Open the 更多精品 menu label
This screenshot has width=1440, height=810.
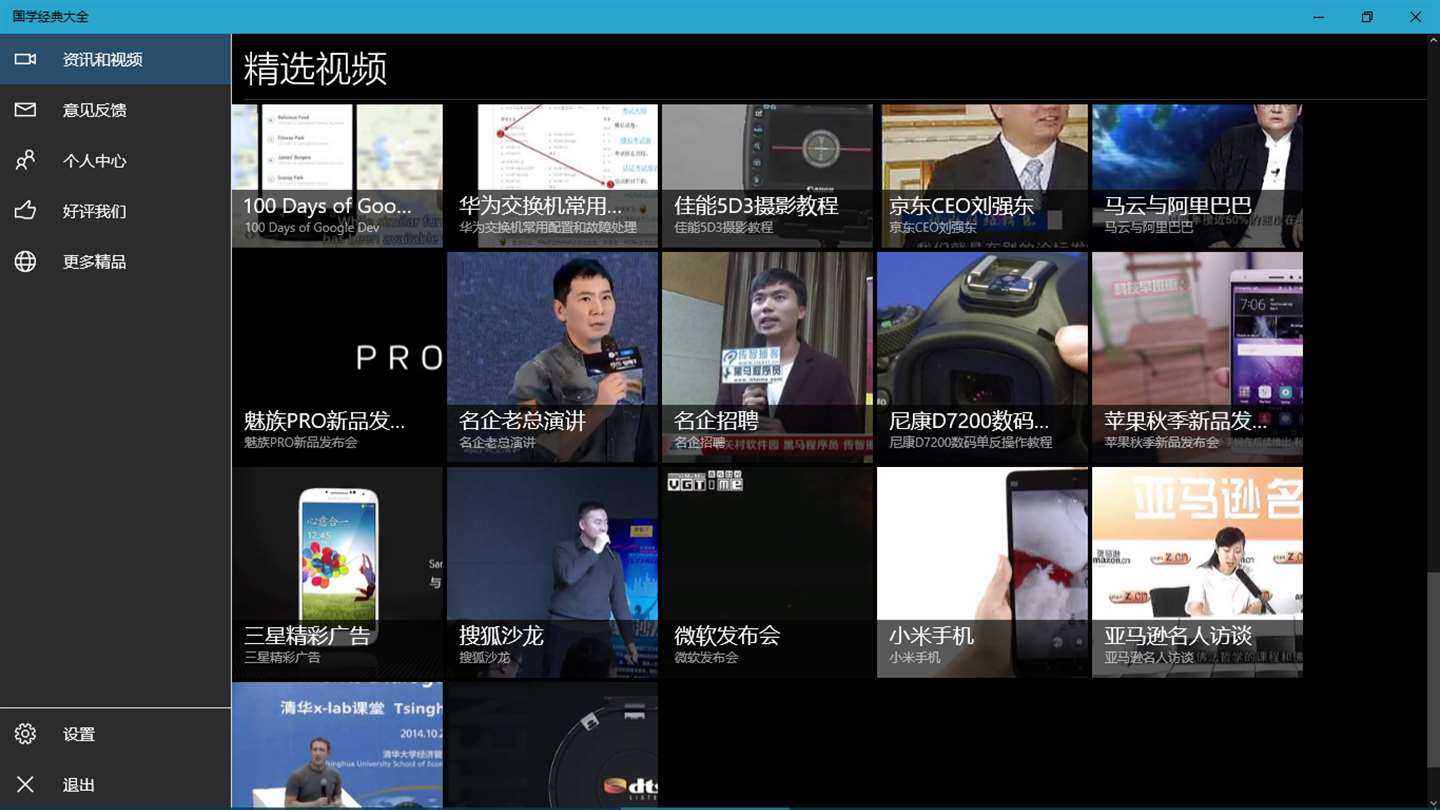coord(95,262)
